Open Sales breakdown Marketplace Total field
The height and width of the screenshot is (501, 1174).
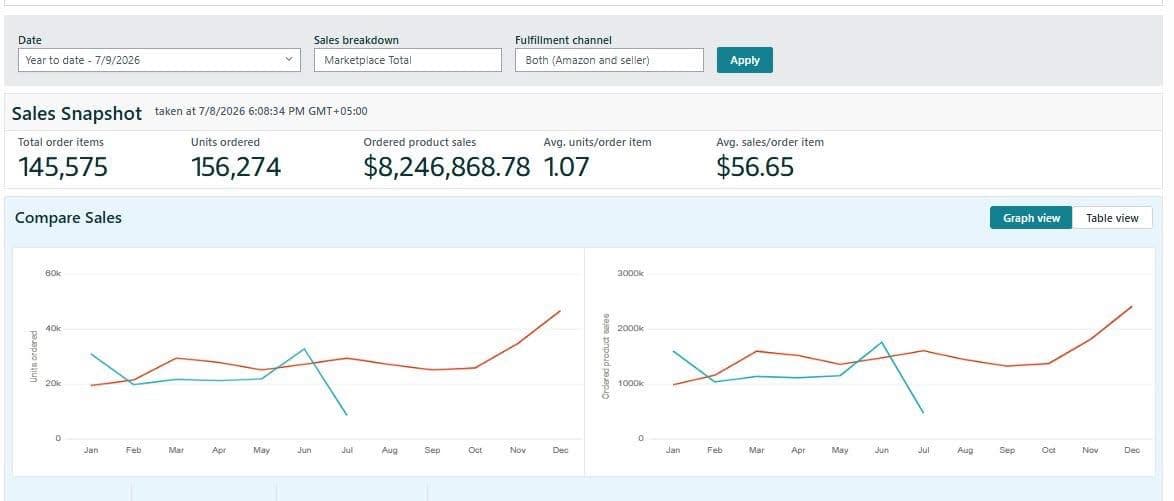coord(407,60)
